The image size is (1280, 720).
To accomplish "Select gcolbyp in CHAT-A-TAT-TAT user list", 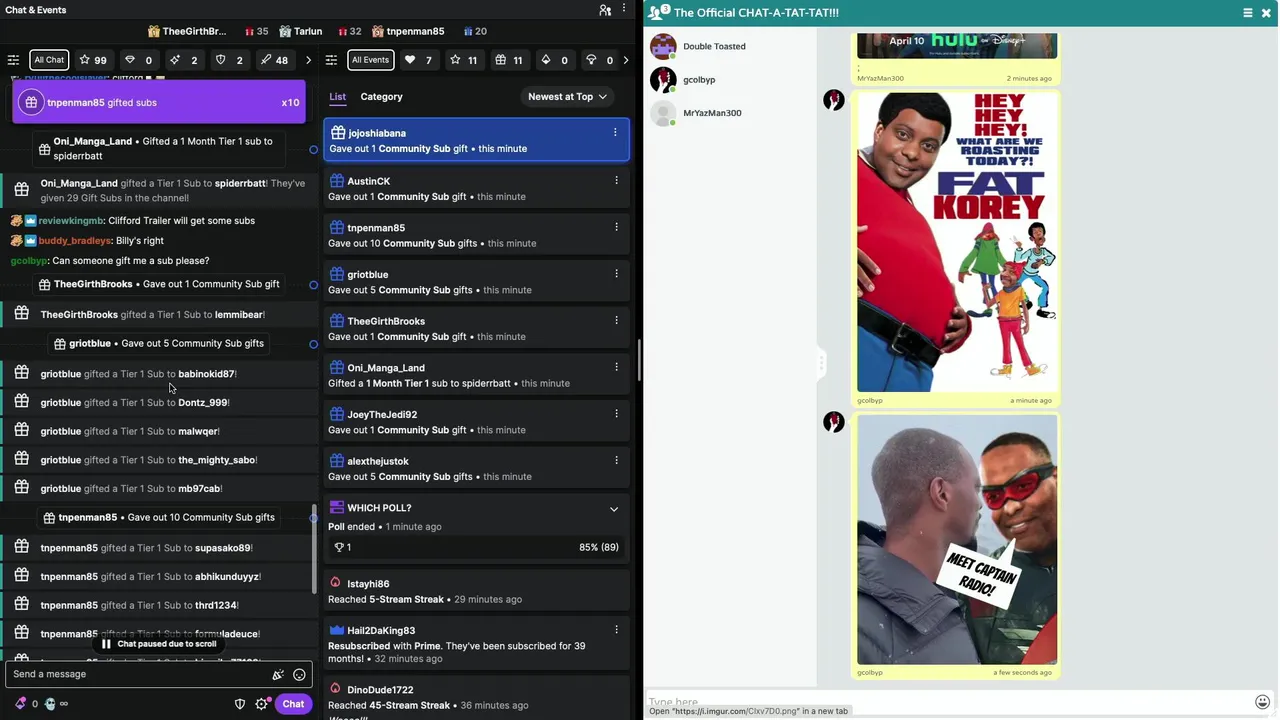I will click(x=699, y=79).
